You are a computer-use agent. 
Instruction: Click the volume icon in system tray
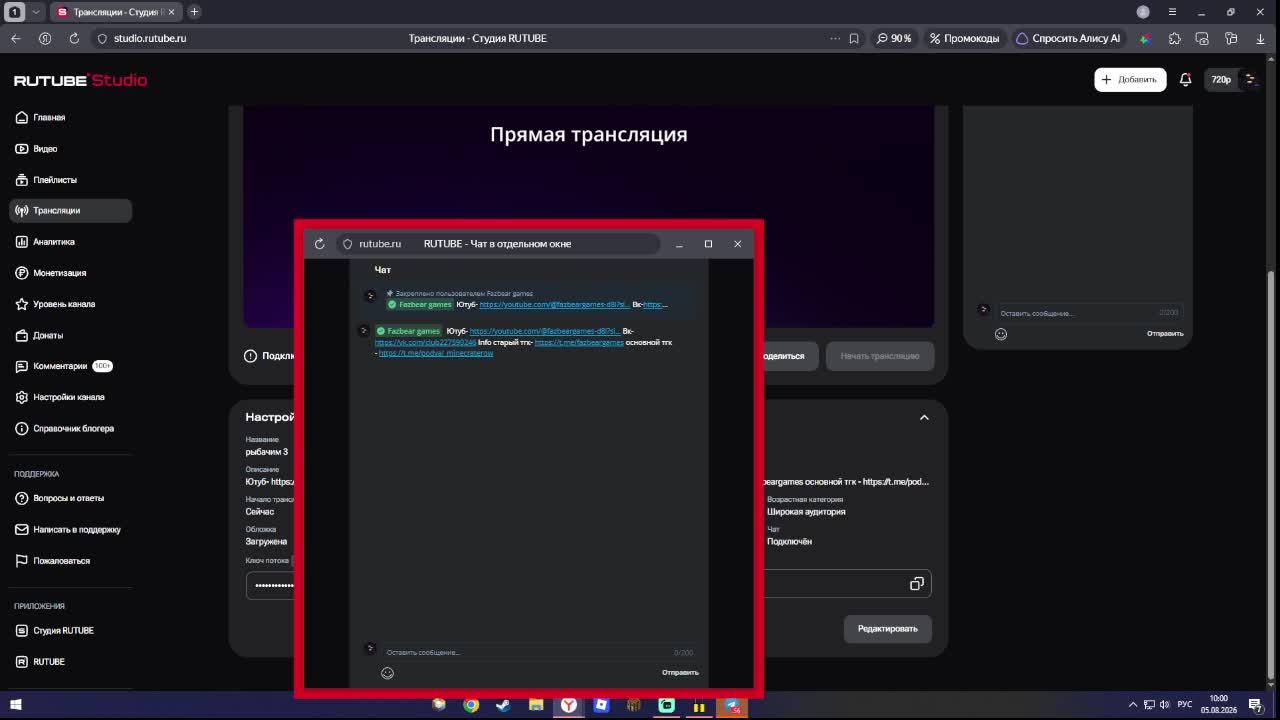(1165, 705)
